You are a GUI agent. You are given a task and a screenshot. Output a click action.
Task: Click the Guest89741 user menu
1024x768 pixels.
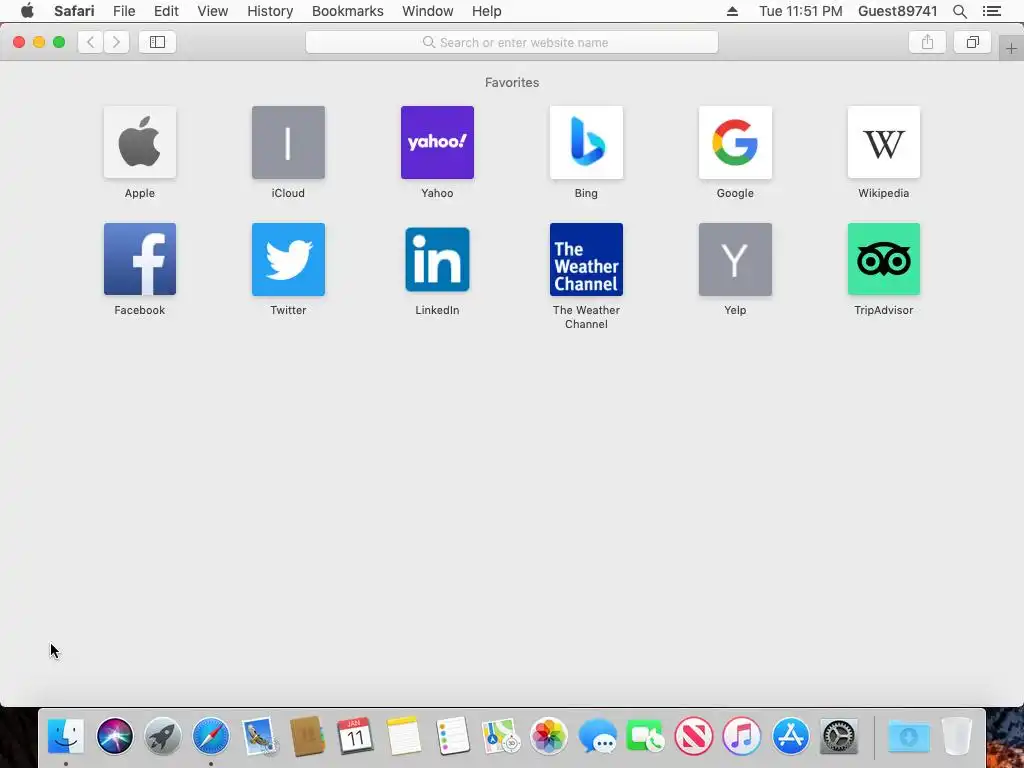coord(897,11)
